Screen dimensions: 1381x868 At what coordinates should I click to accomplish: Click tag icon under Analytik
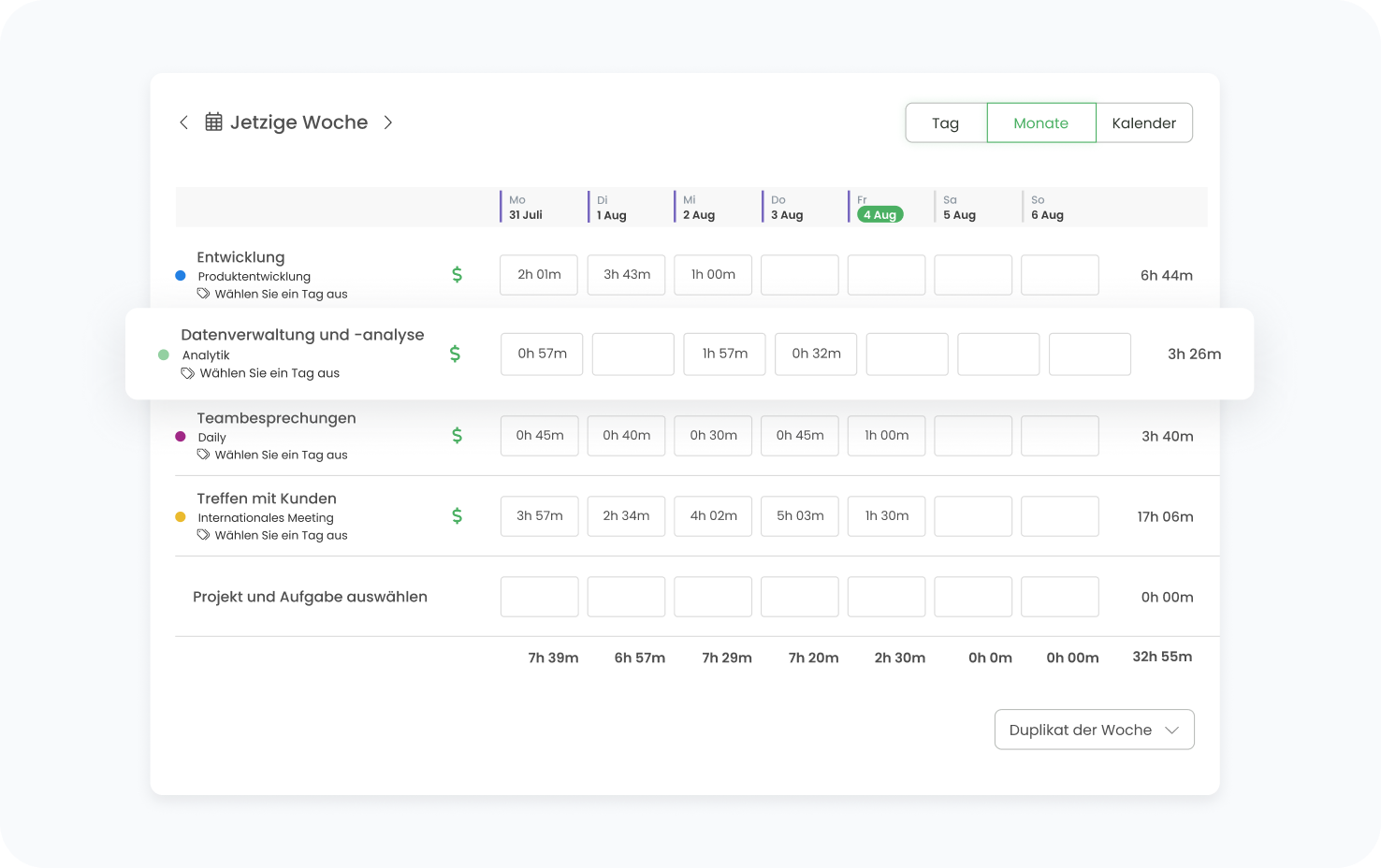point(188,373)
